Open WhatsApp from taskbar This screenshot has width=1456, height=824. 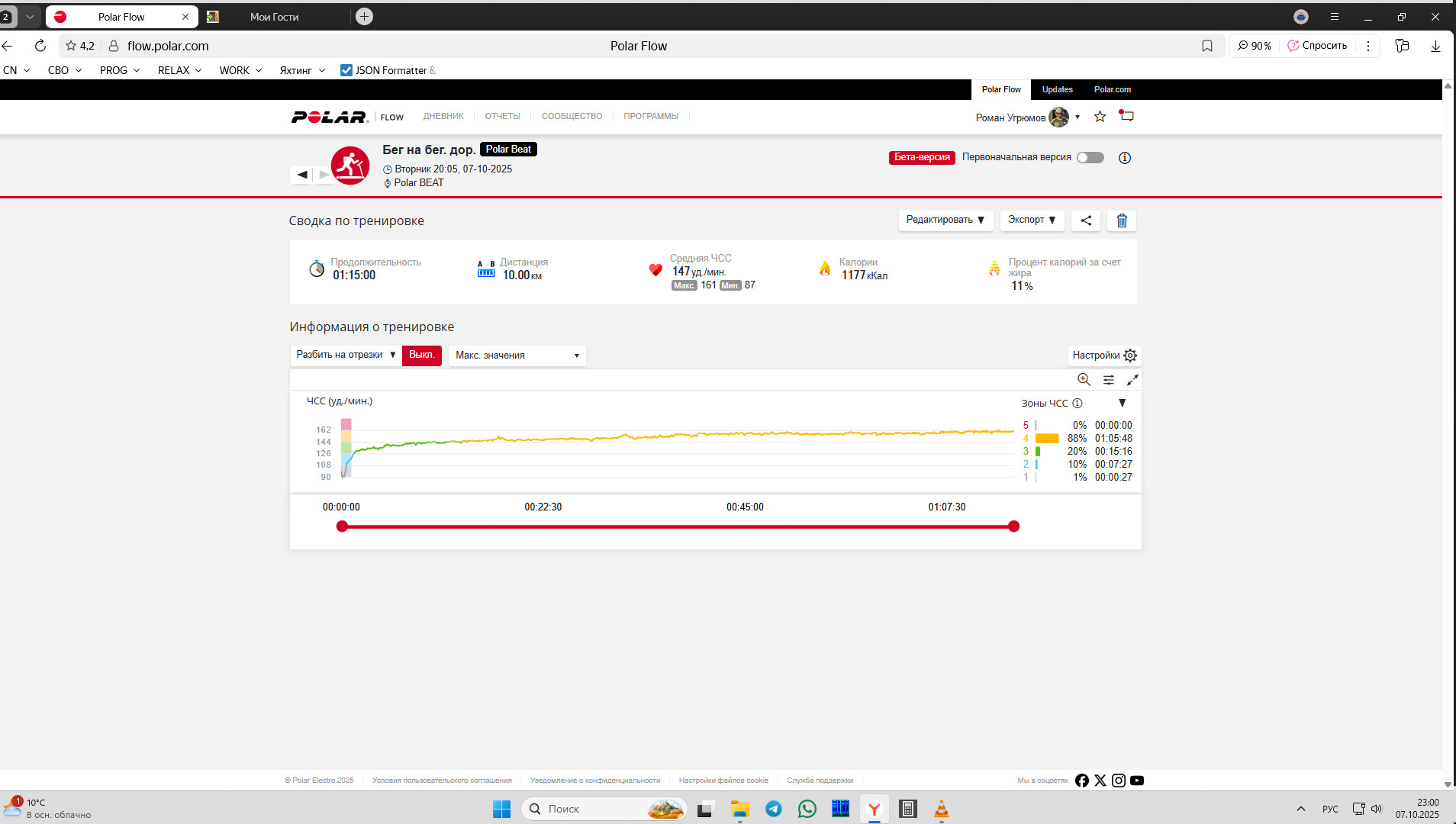click(807, 809)
